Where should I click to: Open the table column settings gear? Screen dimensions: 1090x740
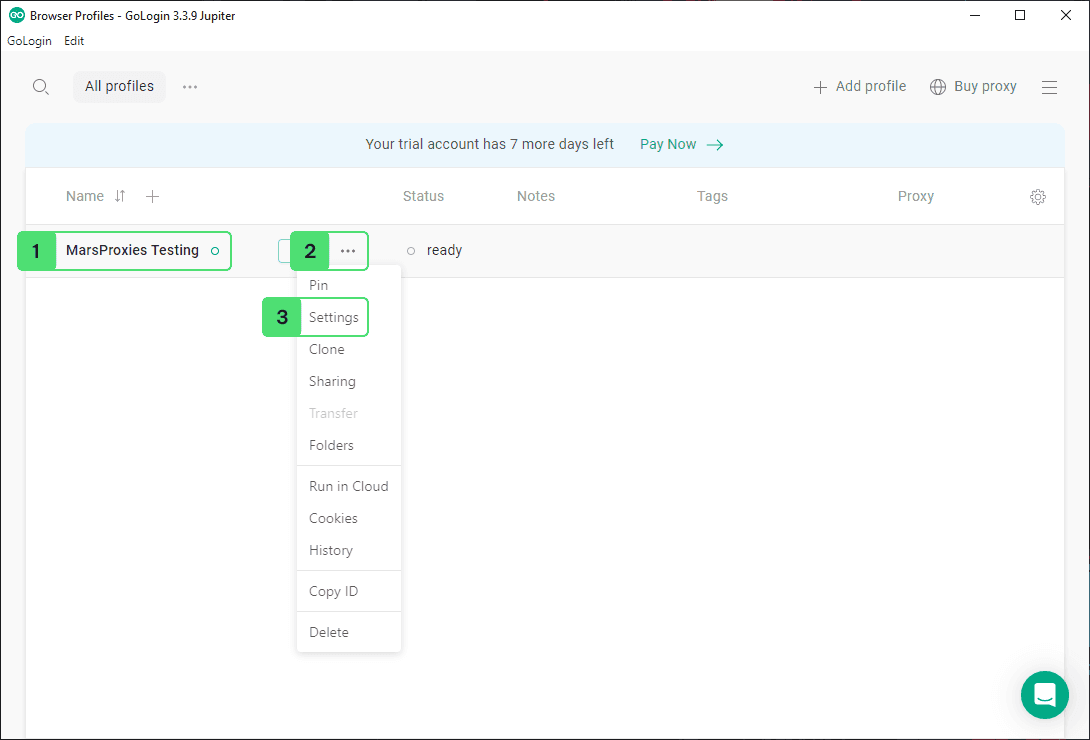pyautogui.click(x=1037, y=197)
